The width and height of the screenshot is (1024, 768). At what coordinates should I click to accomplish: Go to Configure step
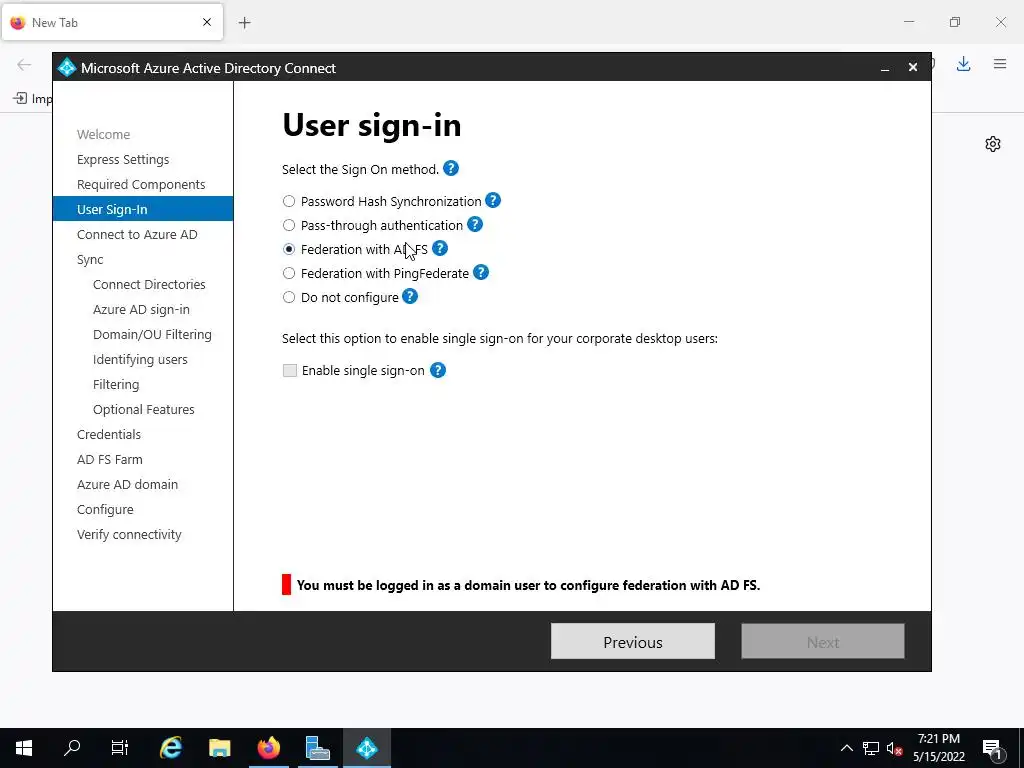(105, 509)
